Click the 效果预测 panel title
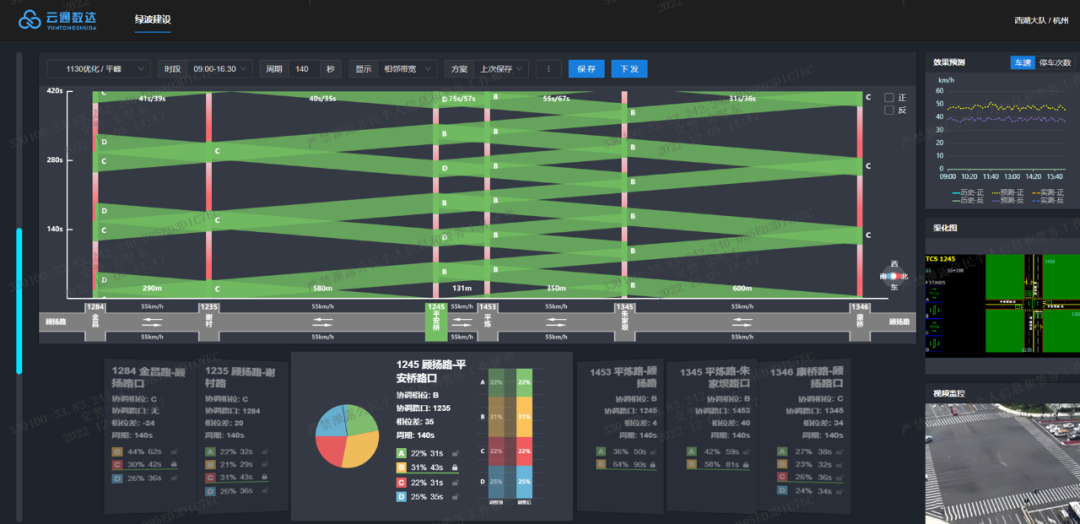The width and height of the screenshot is (1080, 524). (x=949, y=63)
